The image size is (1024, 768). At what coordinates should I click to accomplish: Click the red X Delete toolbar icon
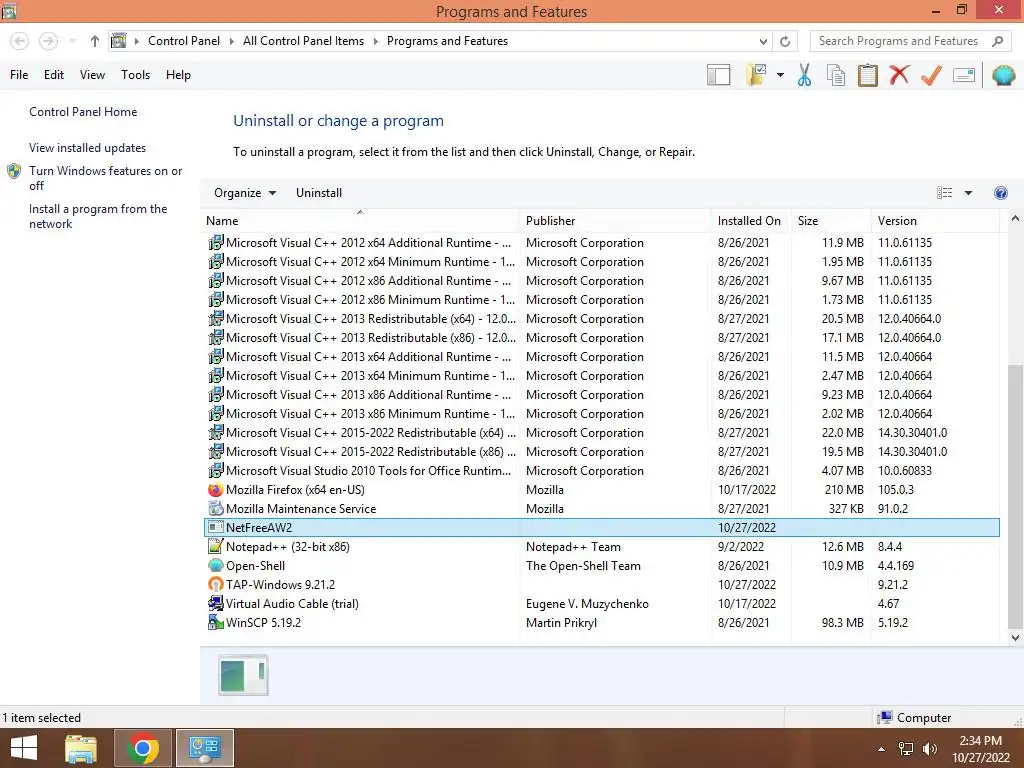(x=899, y=75)
